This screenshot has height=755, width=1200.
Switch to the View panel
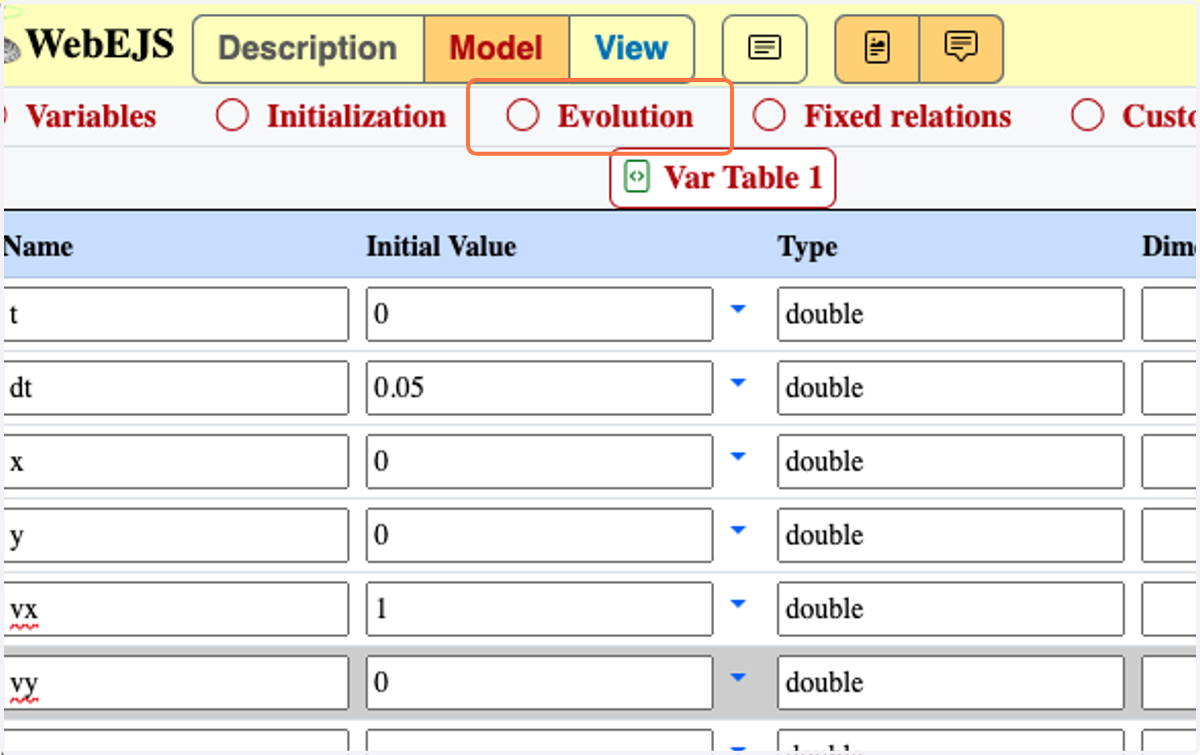point(631,48)
